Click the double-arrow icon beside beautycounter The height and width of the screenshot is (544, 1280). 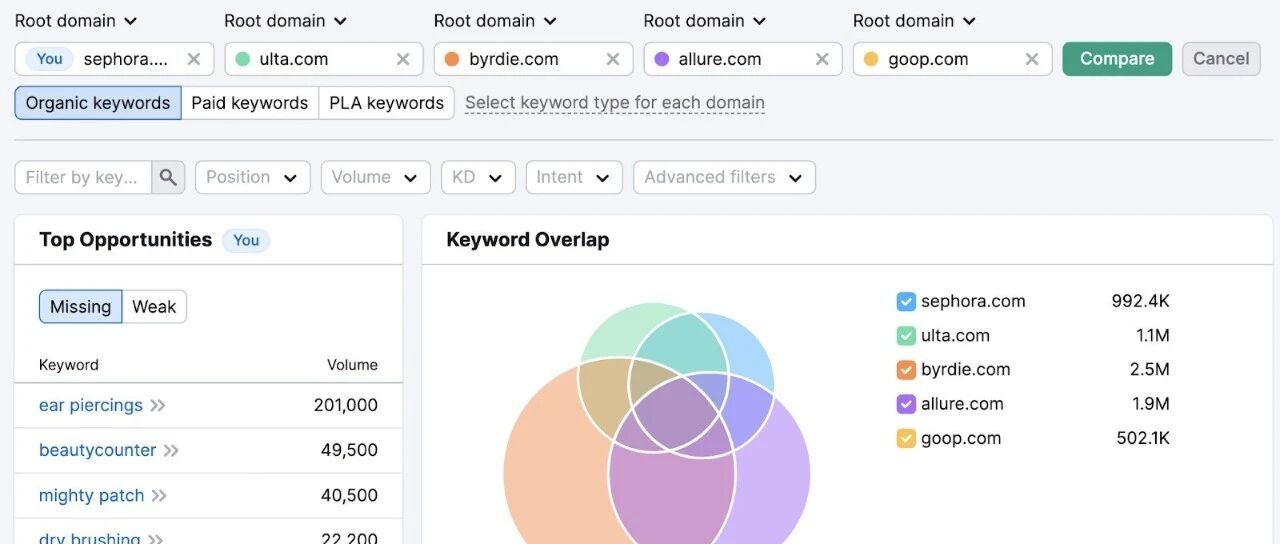pyautogui.click(x=171, y=450)
